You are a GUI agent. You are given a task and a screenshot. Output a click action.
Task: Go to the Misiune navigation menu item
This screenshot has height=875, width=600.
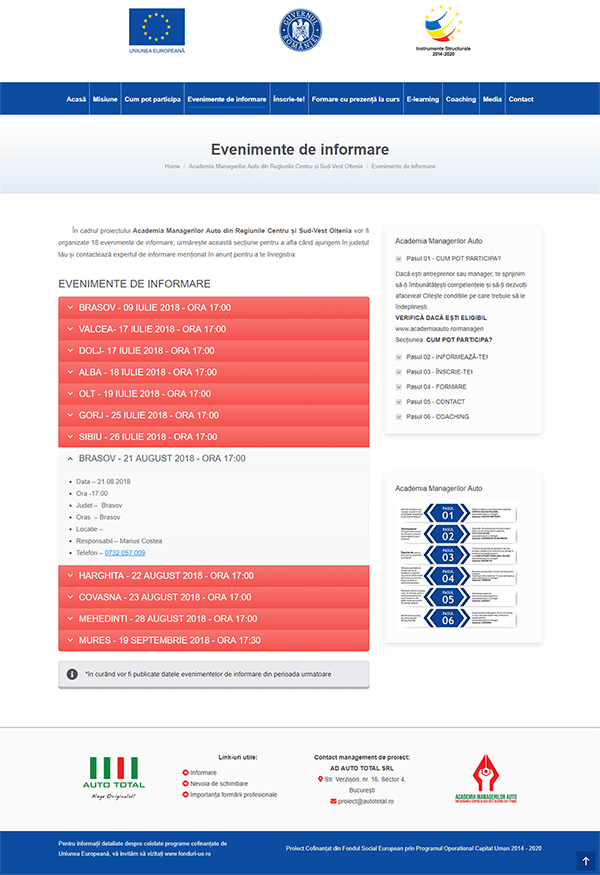point(105,100)
